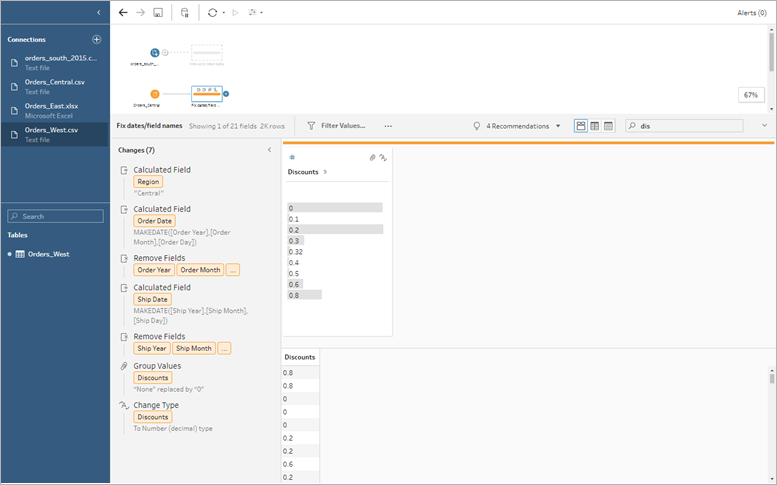Click the Discounts column header in grid
777x485 pixels.
click(300, 357)
